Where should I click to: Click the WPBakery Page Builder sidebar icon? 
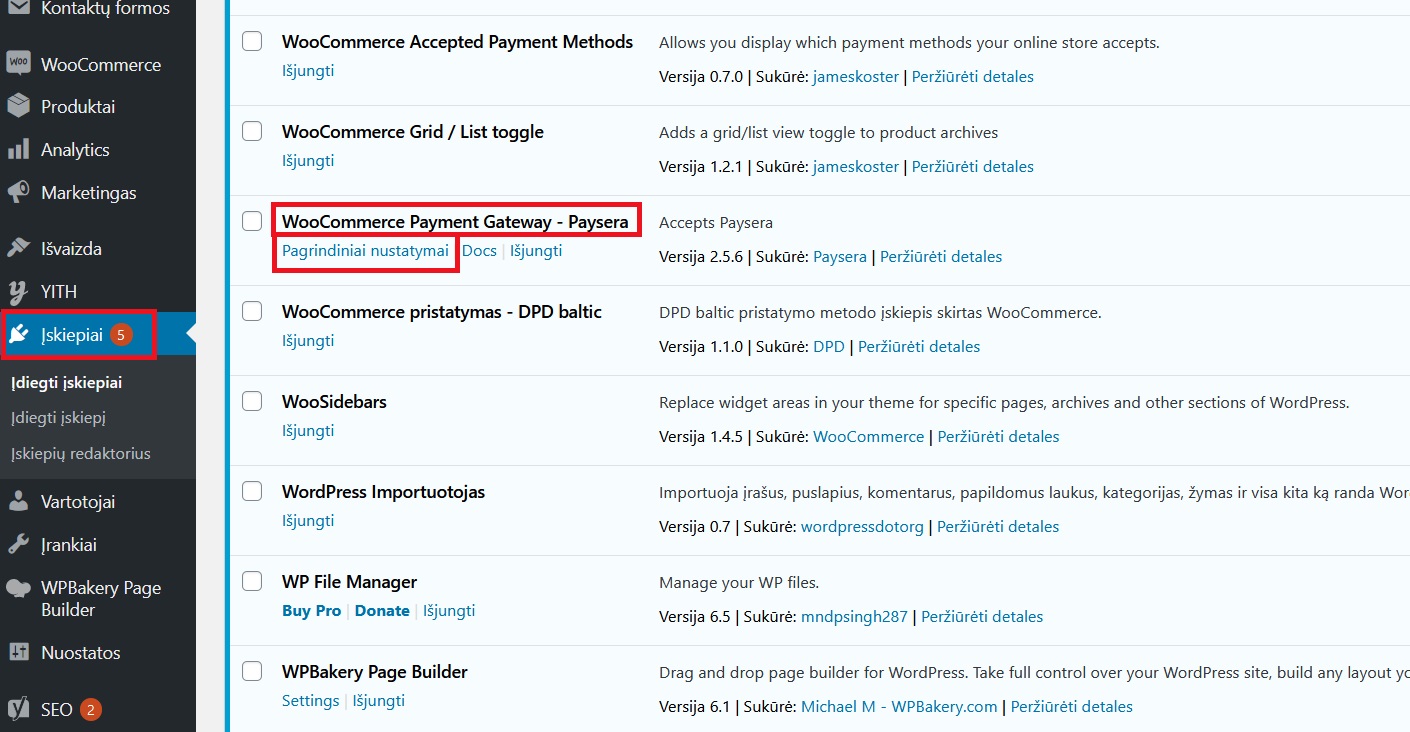click(x=18, y=588)
